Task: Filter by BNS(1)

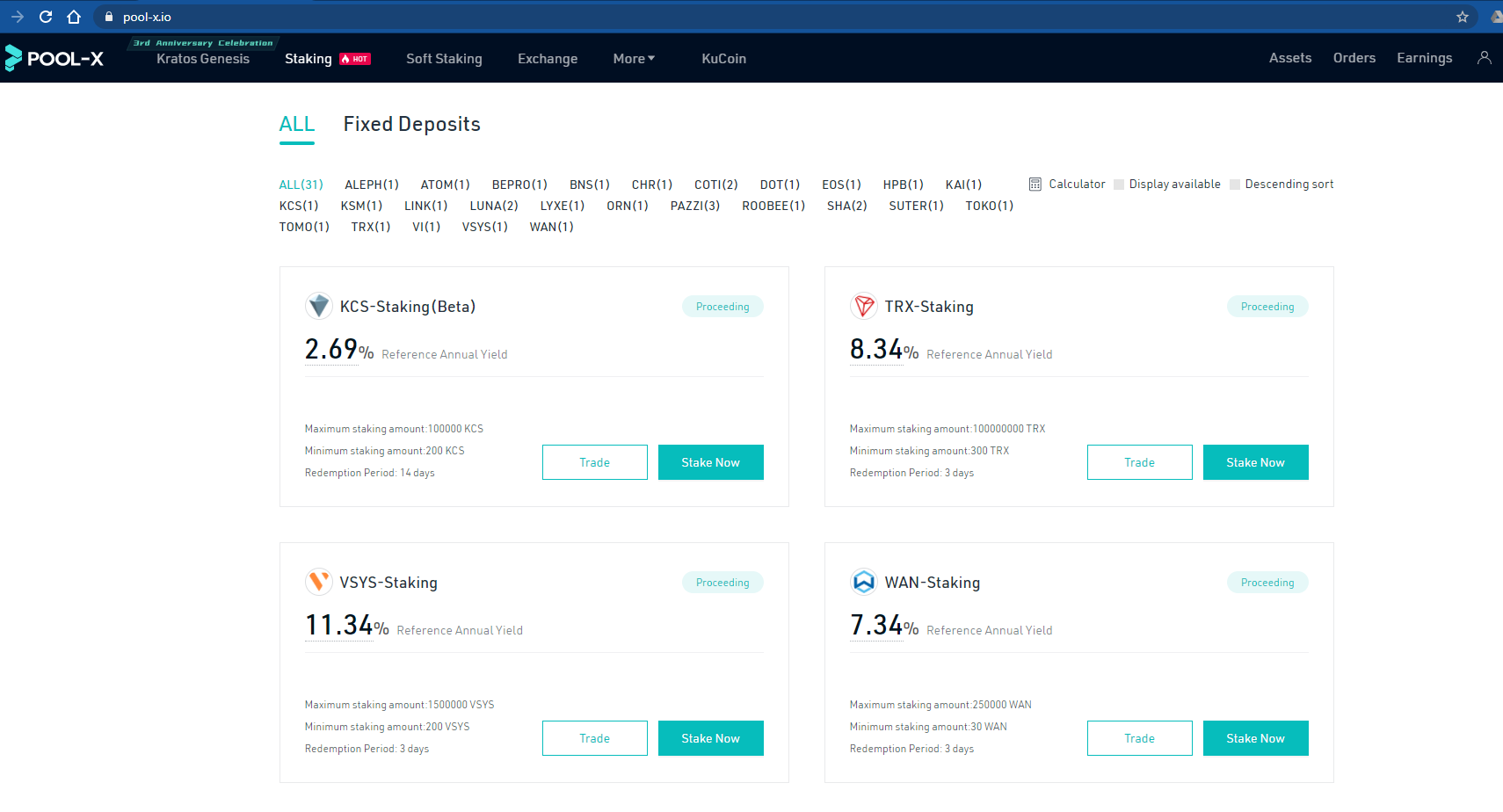Action: (x=590, y=185)
